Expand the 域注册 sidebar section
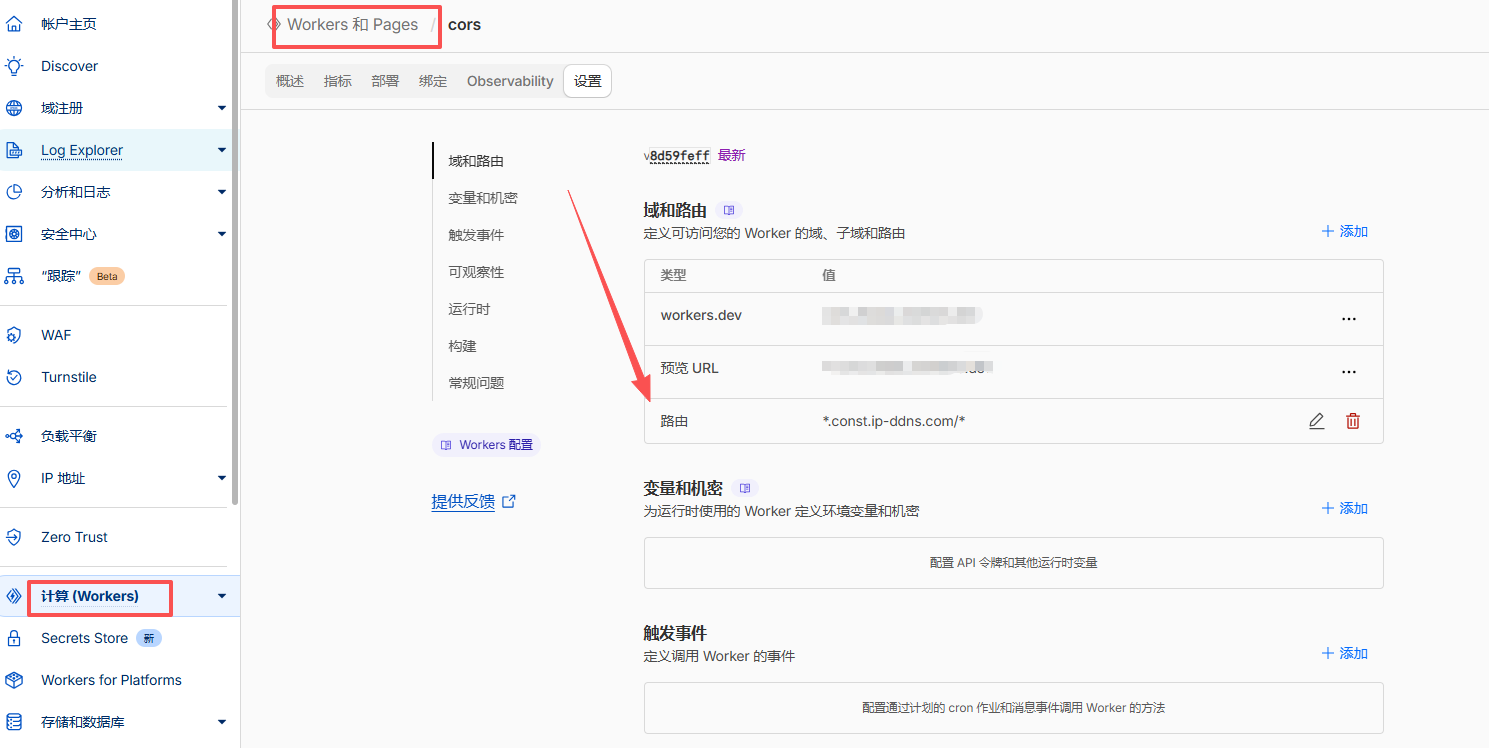Screen dimensions: 1489x748 (221, 108)
